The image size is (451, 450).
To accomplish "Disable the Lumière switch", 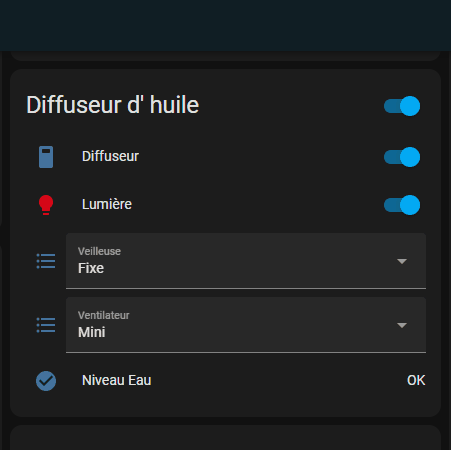I will coord(402,205).
